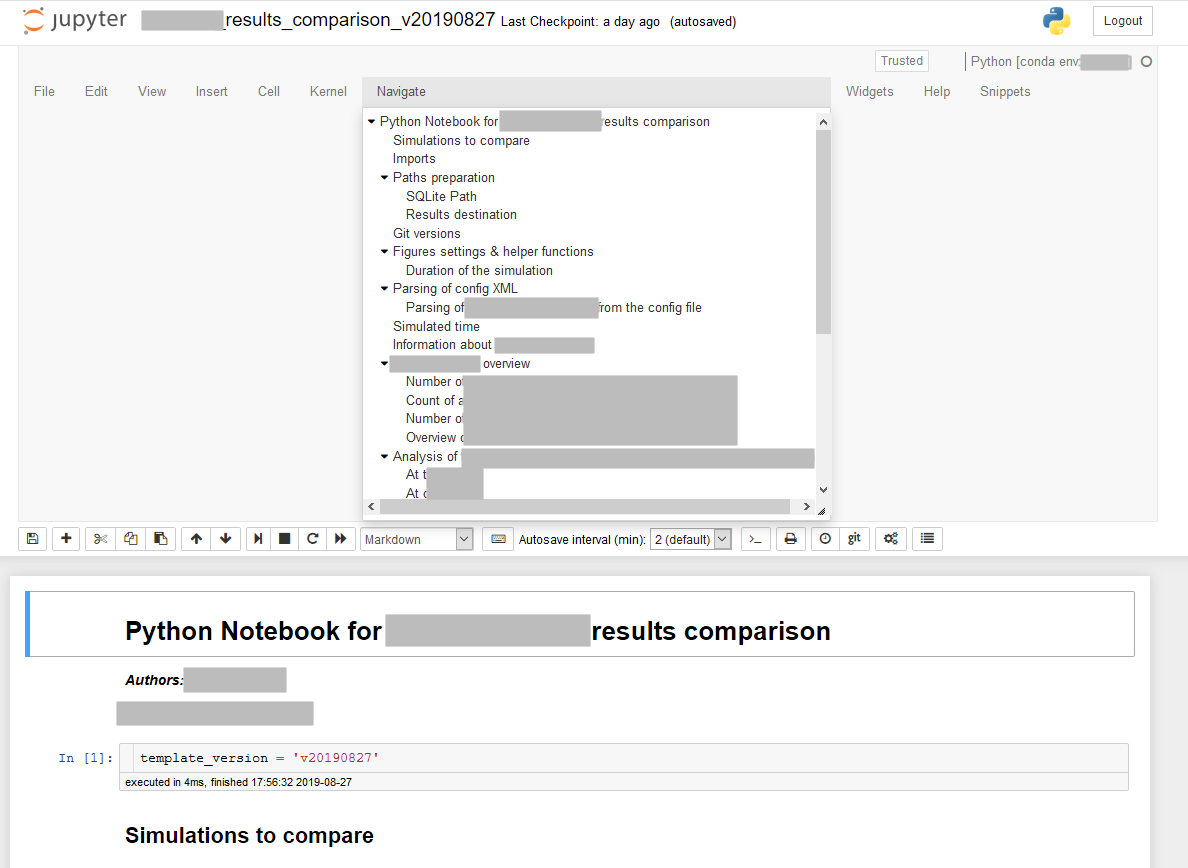Copy the selected cell with the copy icon
1188x868 pixels.
pos(130,538)
